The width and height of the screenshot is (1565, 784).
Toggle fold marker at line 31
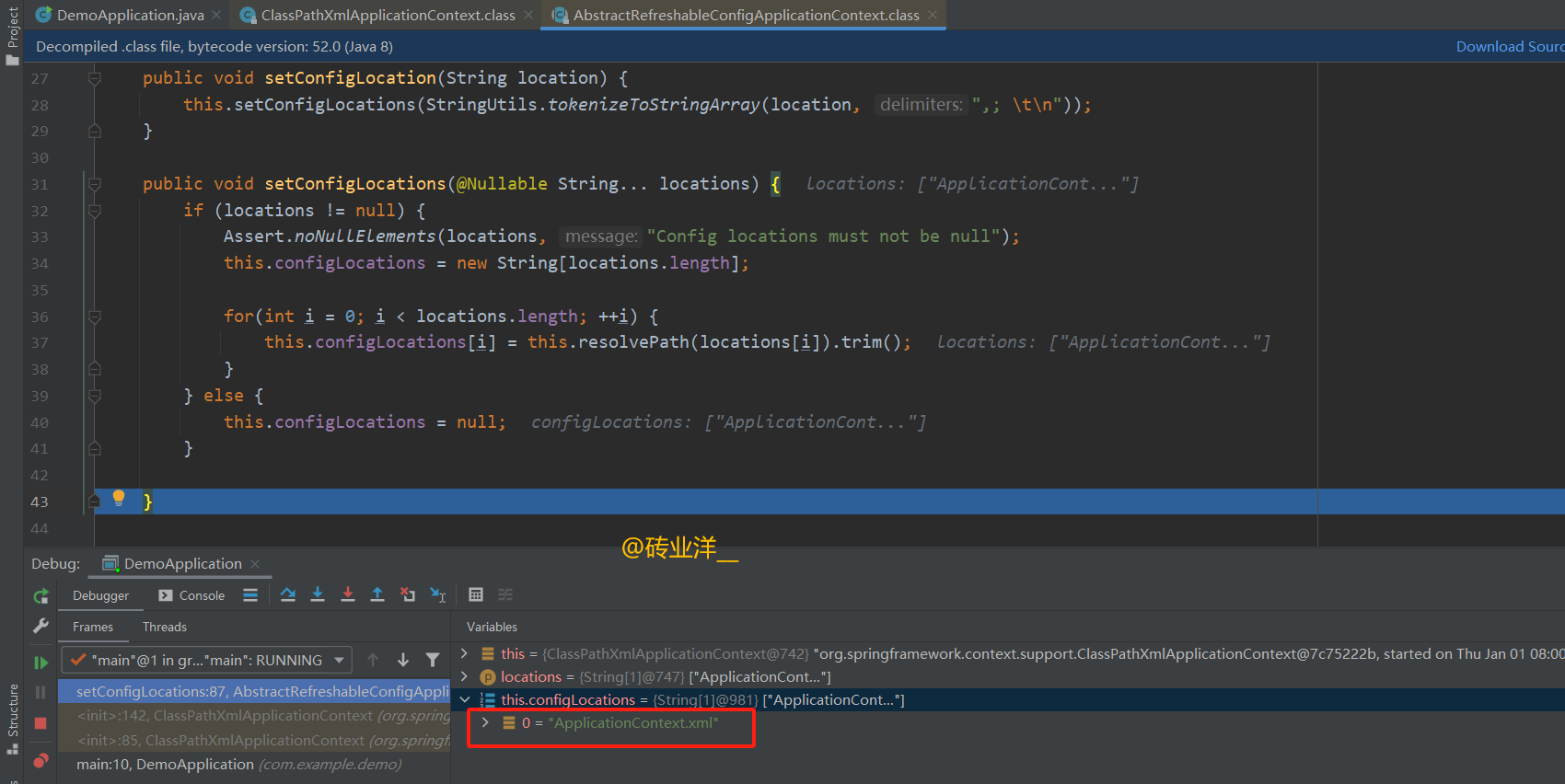pos(94,184)
